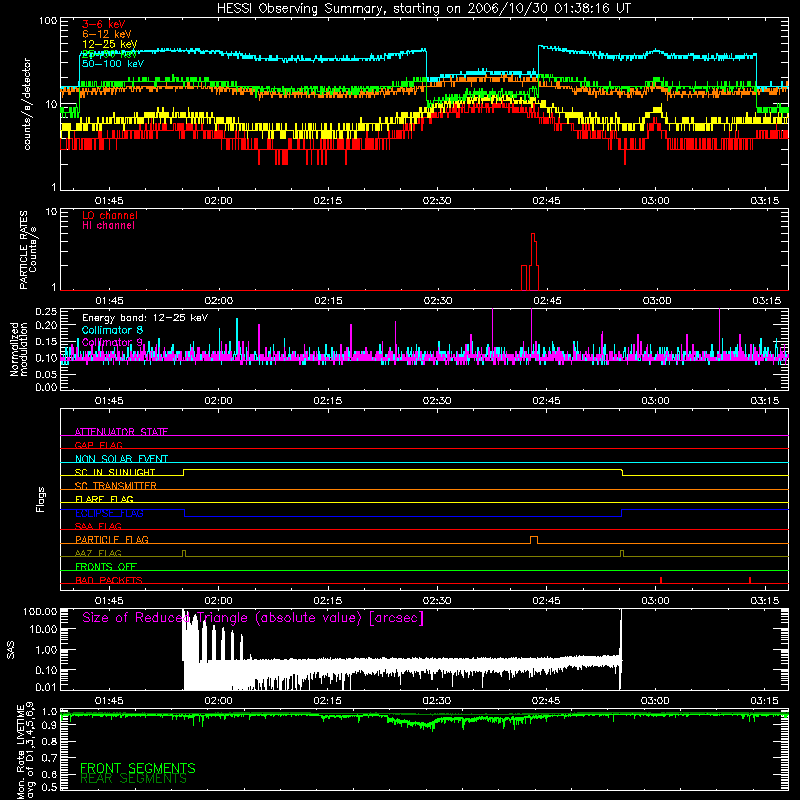Click the 'REAR SEGMENTS' legend label
Screen dimensions: 800x800
(x=134, y=779)
